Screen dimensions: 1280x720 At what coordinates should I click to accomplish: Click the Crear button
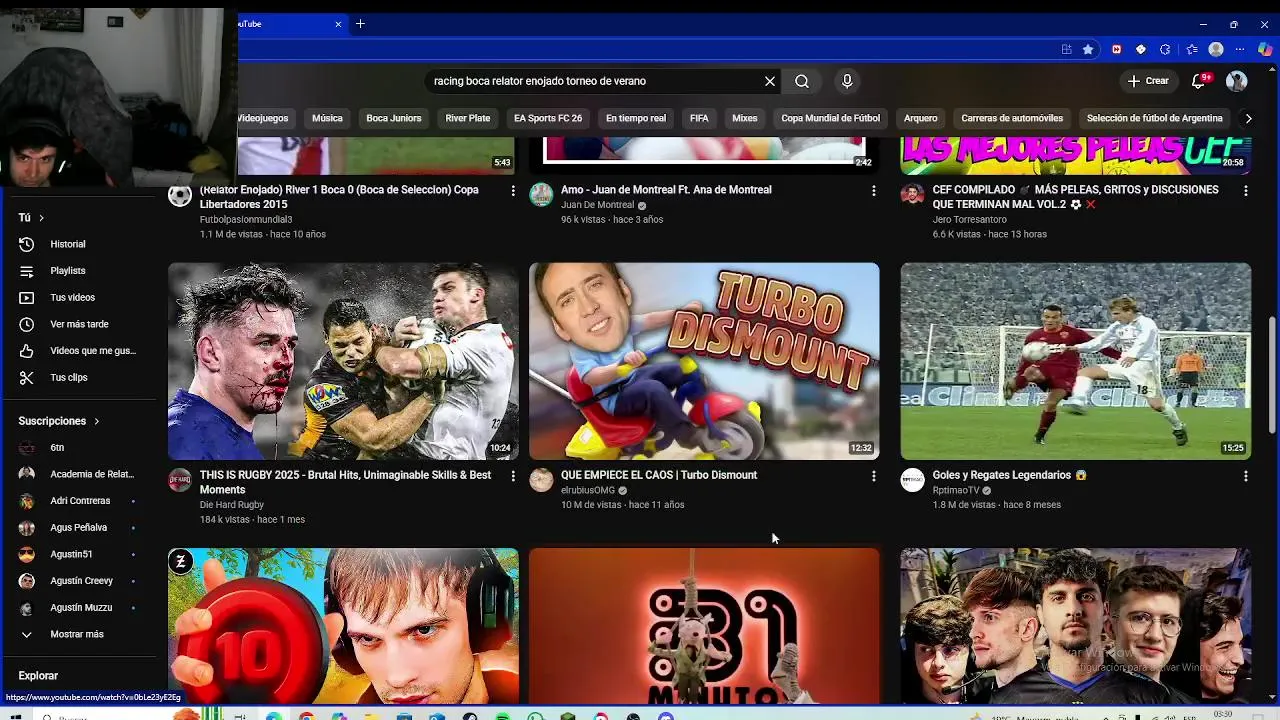pos(1148,81)
